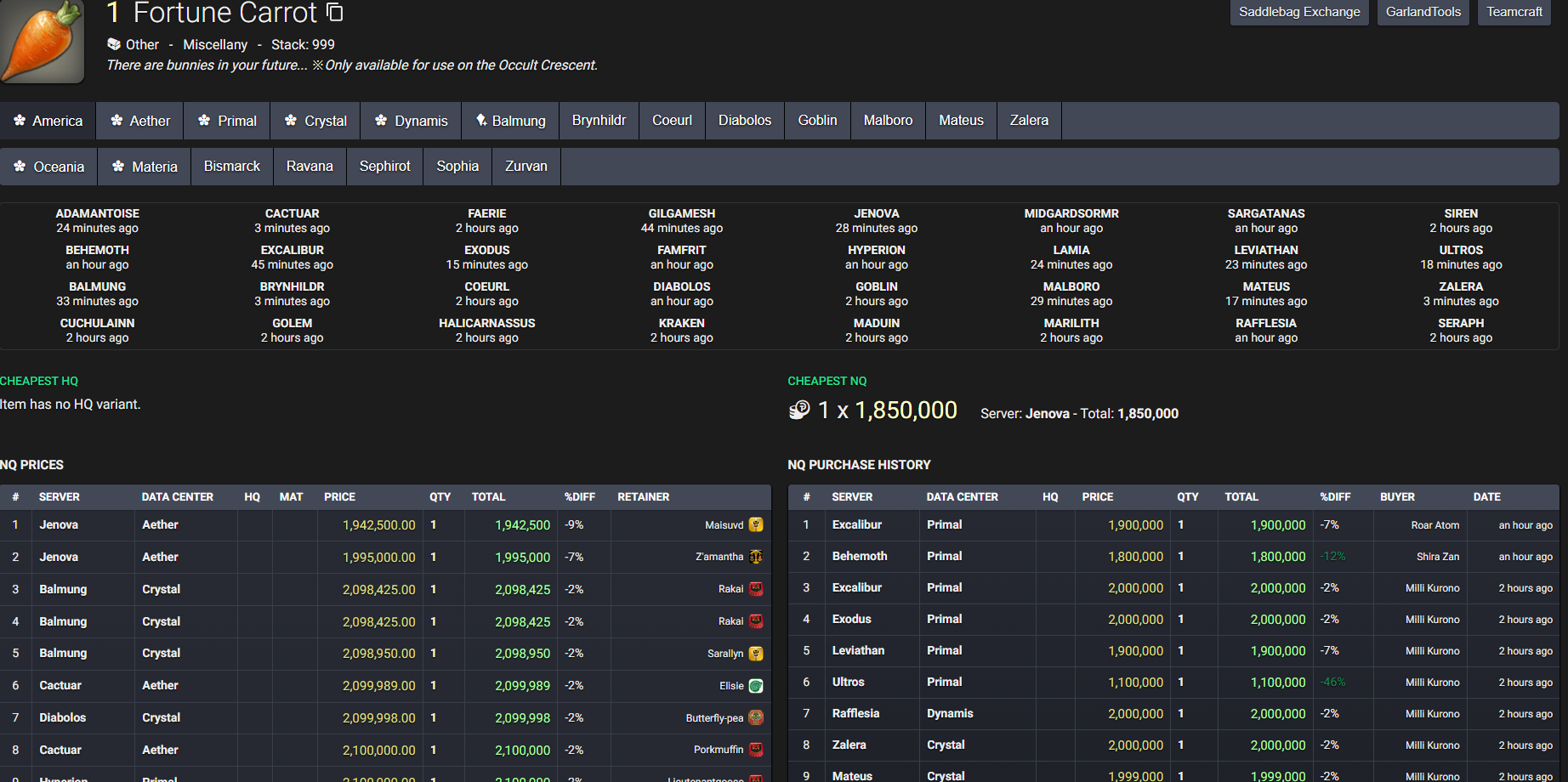Click the Stack: 999 label
The image size is (1568, 782).
[303, 44]
